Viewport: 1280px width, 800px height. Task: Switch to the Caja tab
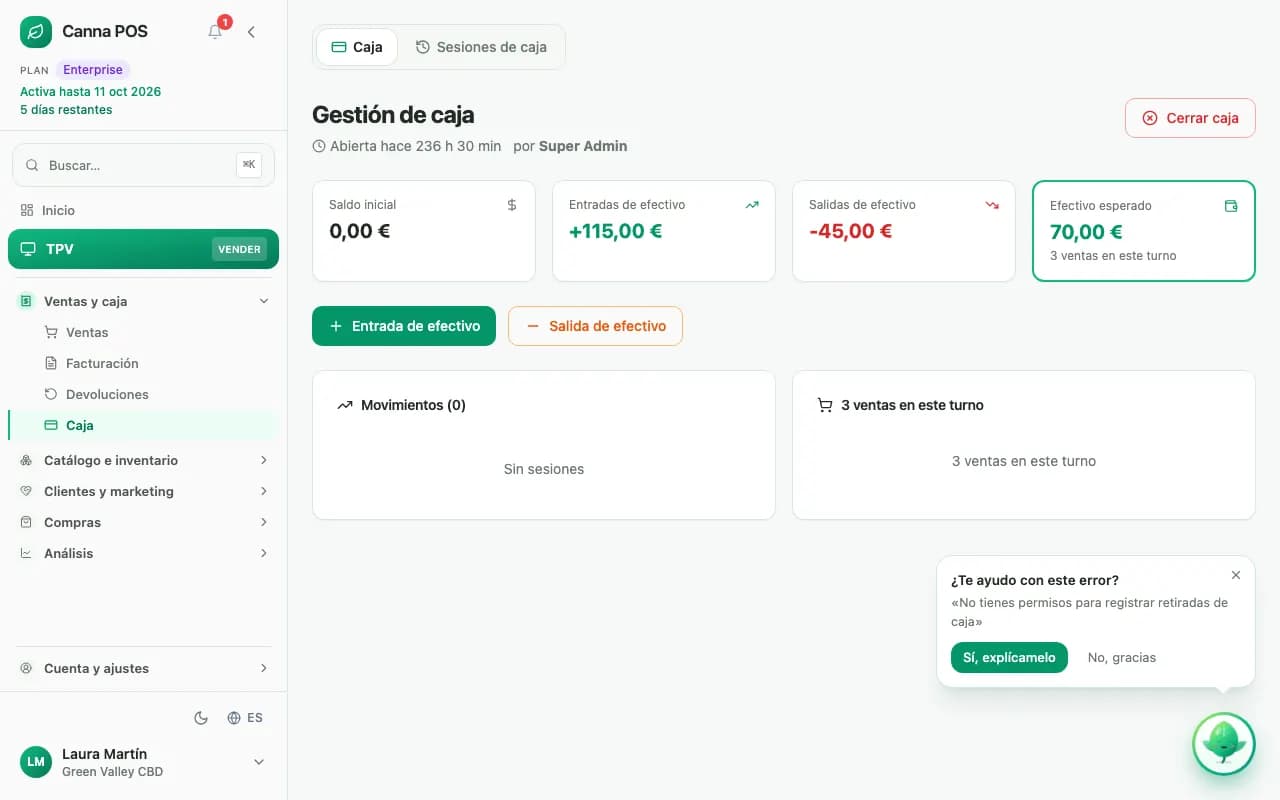click(357, 47)
